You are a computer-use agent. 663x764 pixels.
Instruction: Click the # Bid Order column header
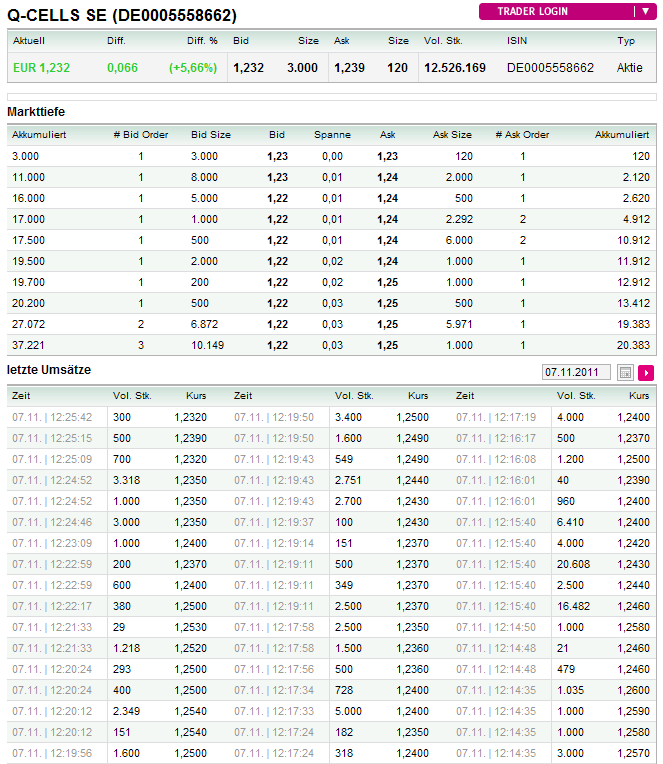pos(141,134)
